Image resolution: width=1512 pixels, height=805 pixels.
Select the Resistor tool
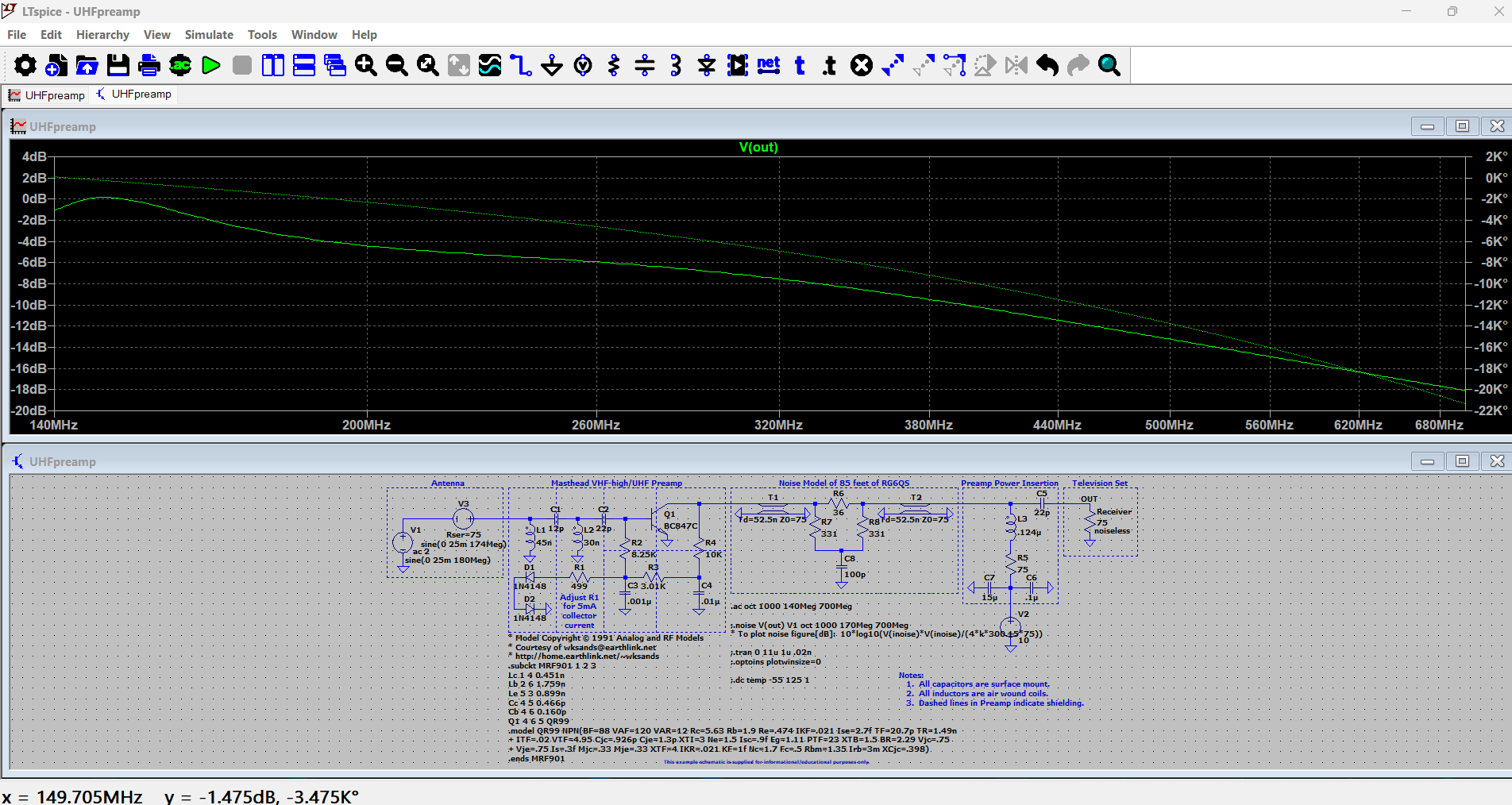point(614,65)
